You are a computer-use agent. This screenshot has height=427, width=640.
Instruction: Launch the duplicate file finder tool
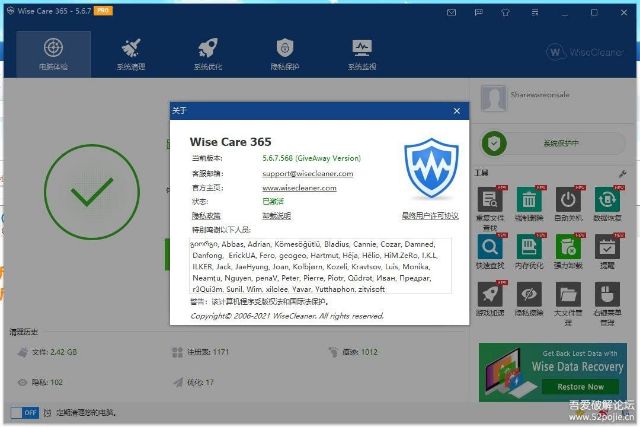[x=490, y=200]
